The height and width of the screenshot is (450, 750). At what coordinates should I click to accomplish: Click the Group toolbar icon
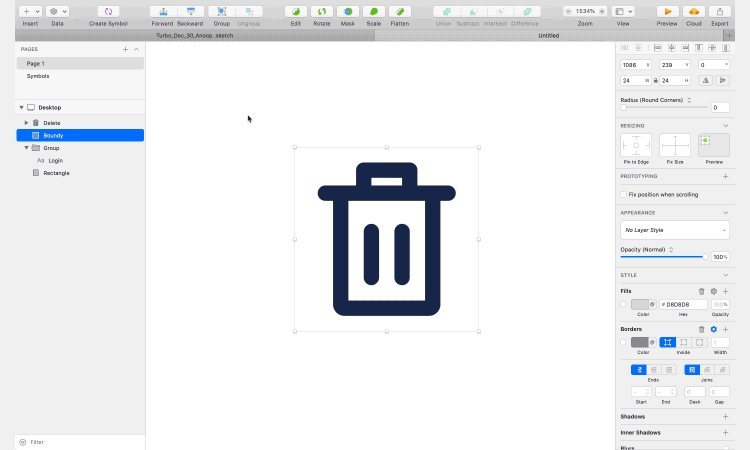[221, 11]
